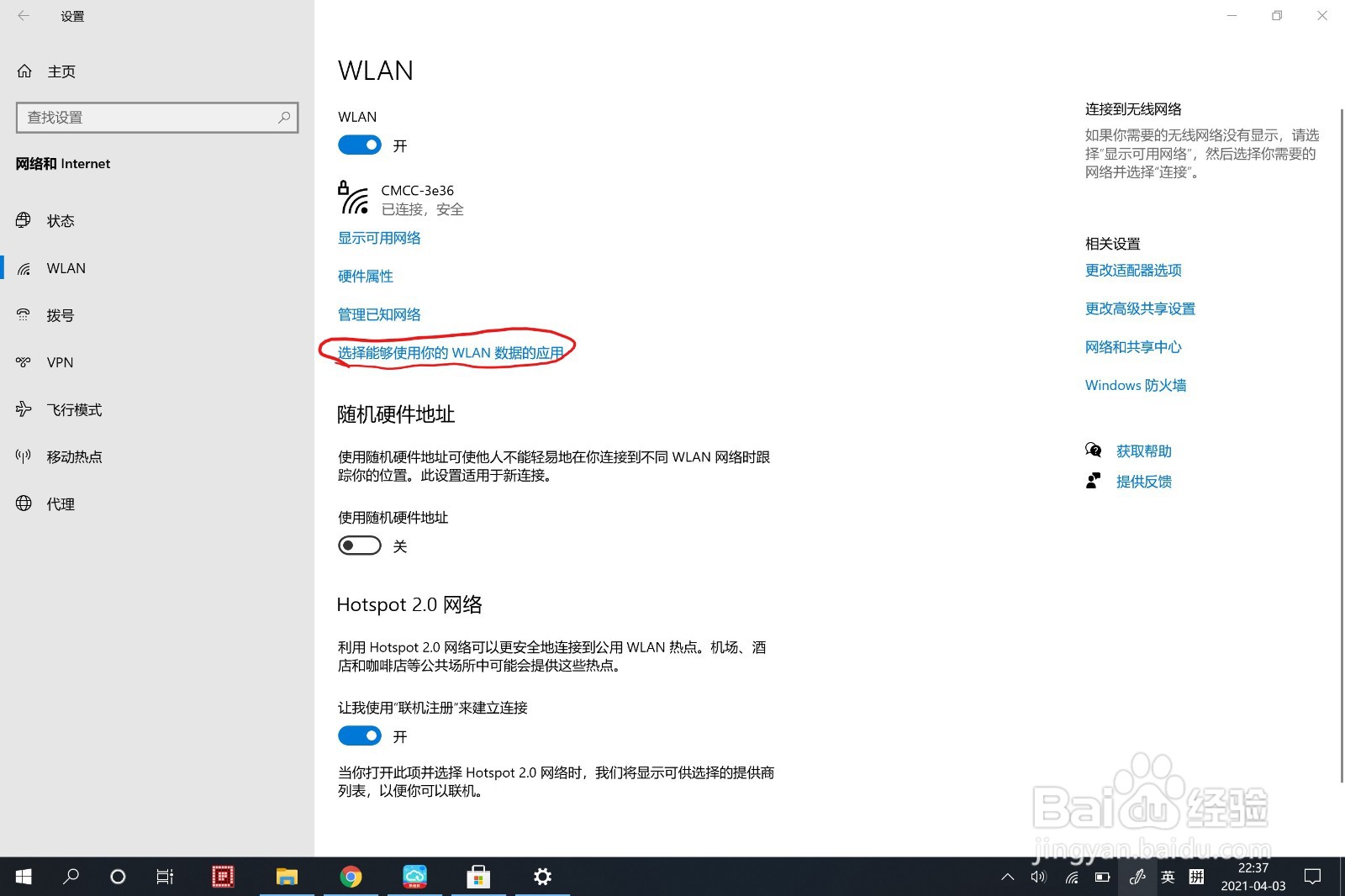Open Microsoft Store from taskbar
Screen dimensions: 1345x896
tap(478, 877)
